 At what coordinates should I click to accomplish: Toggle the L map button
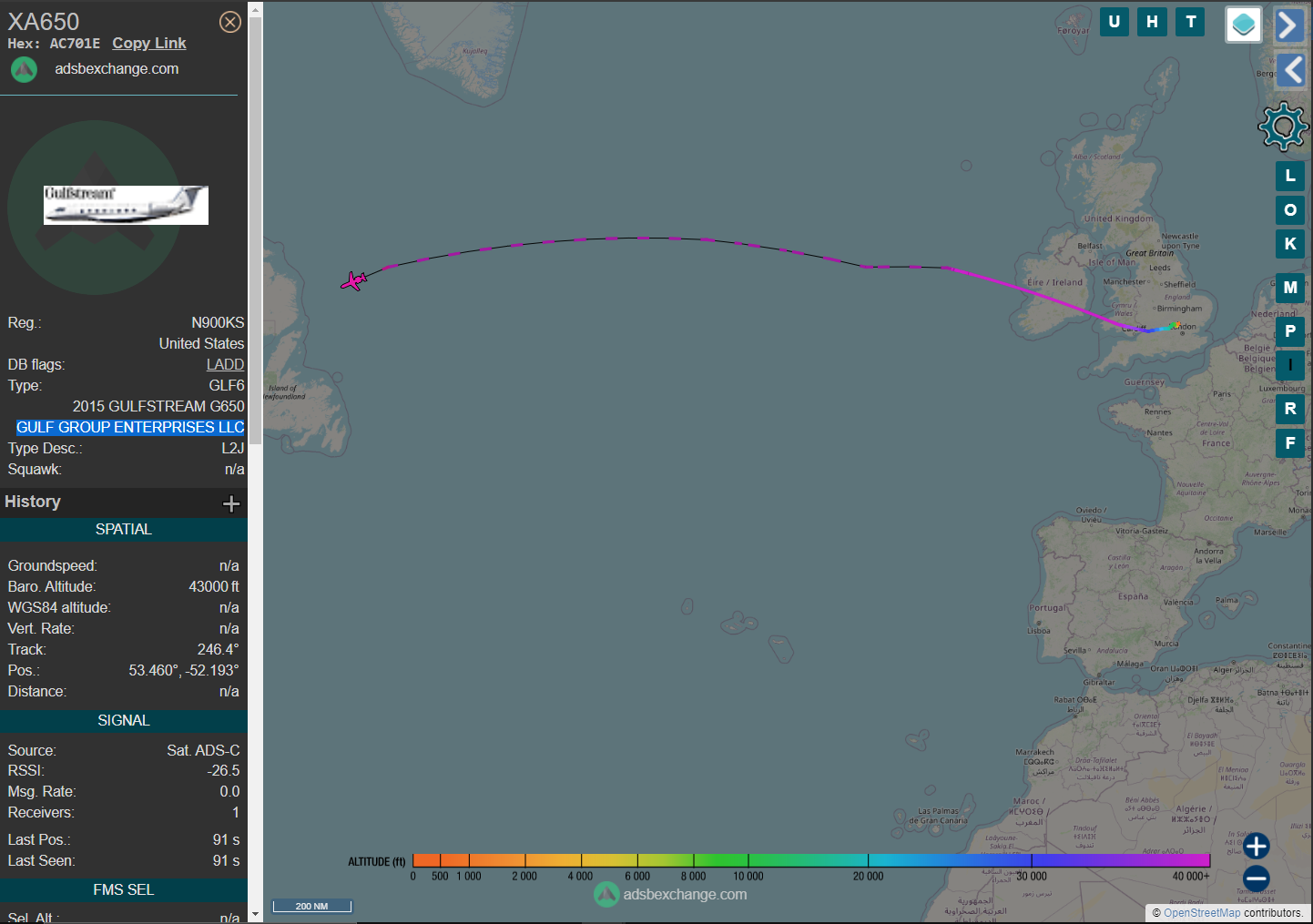1290,176
